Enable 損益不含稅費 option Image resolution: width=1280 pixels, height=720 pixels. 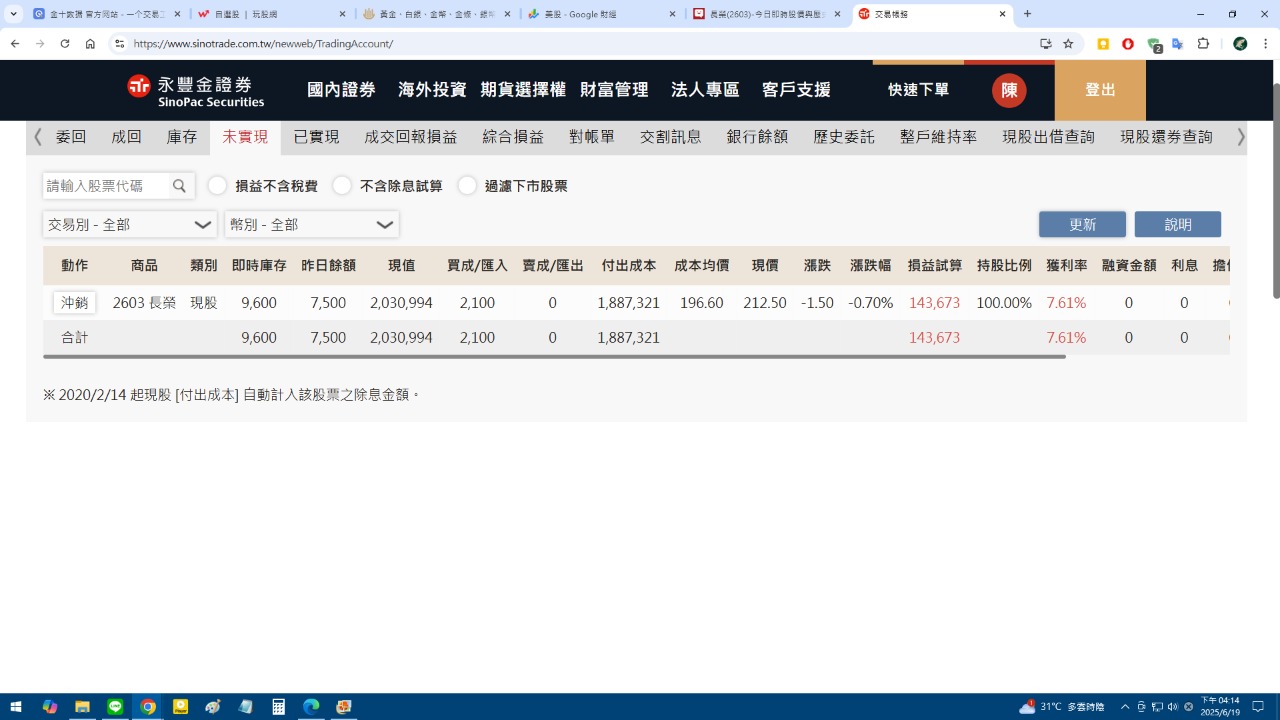click(x=218, y=186)
